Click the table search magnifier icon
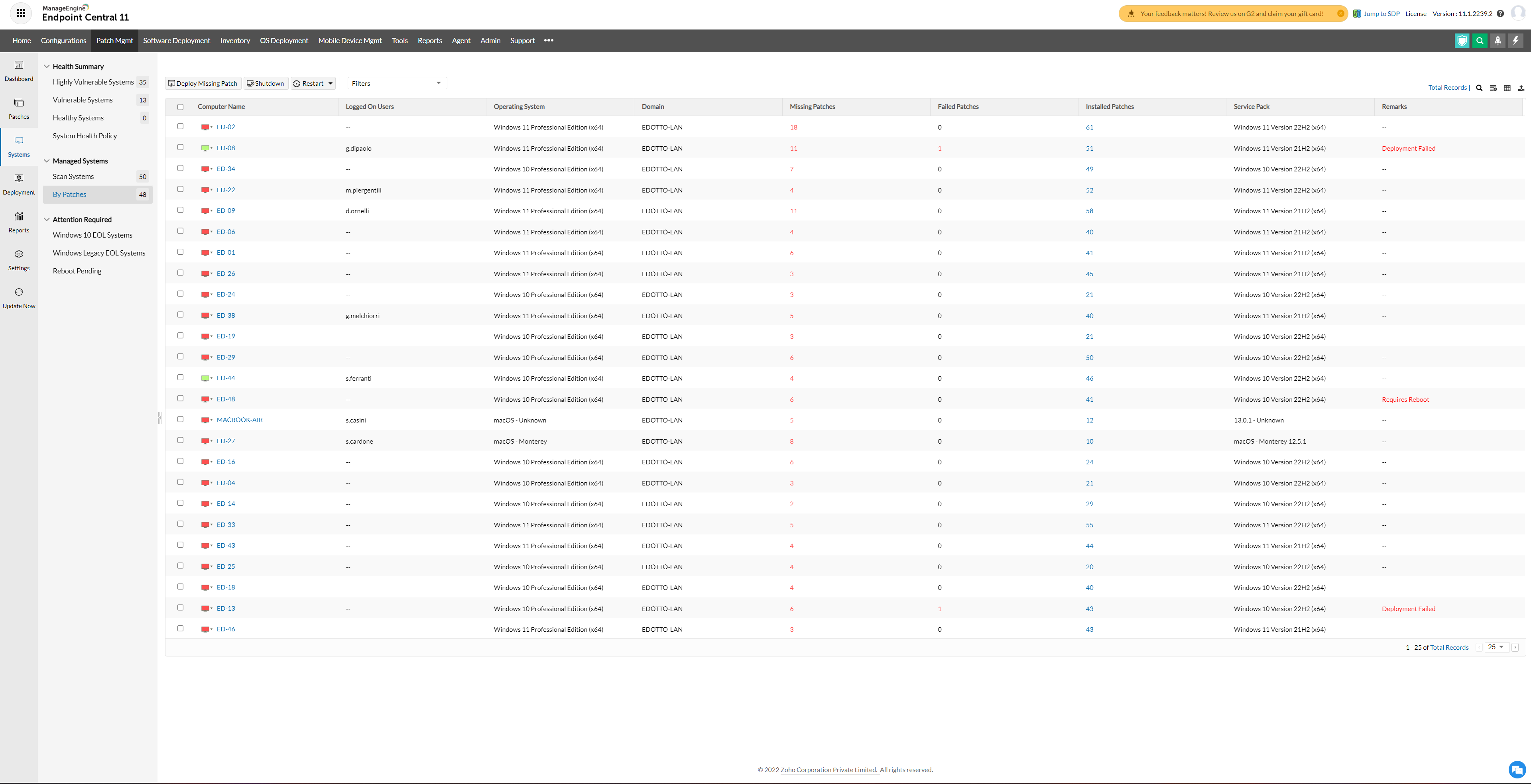1531x784 pixels. point(1479,88)
